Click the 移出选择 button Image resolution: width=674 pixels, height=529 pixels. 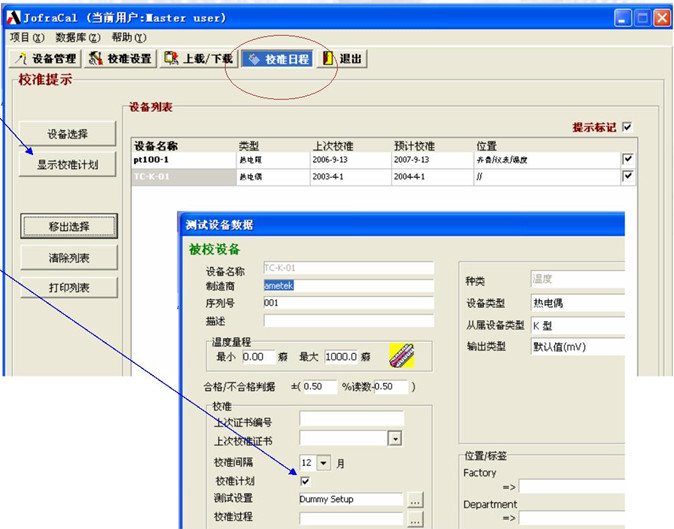[69, 226]
